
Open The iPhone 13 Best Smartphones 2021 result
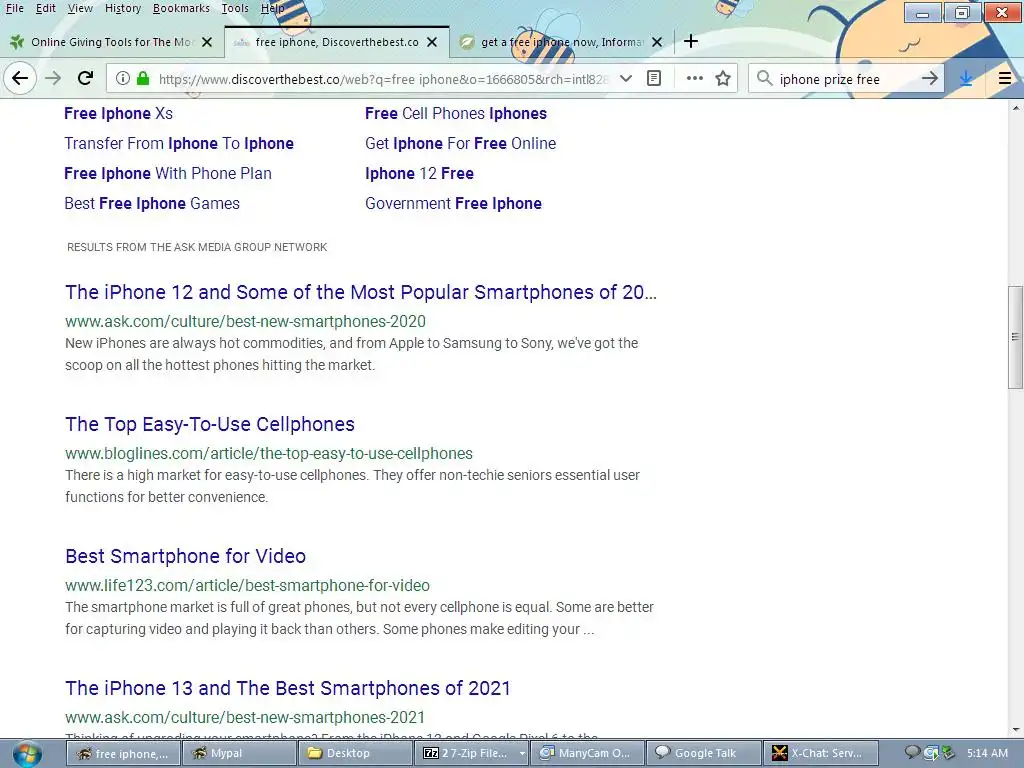(288, 688)
